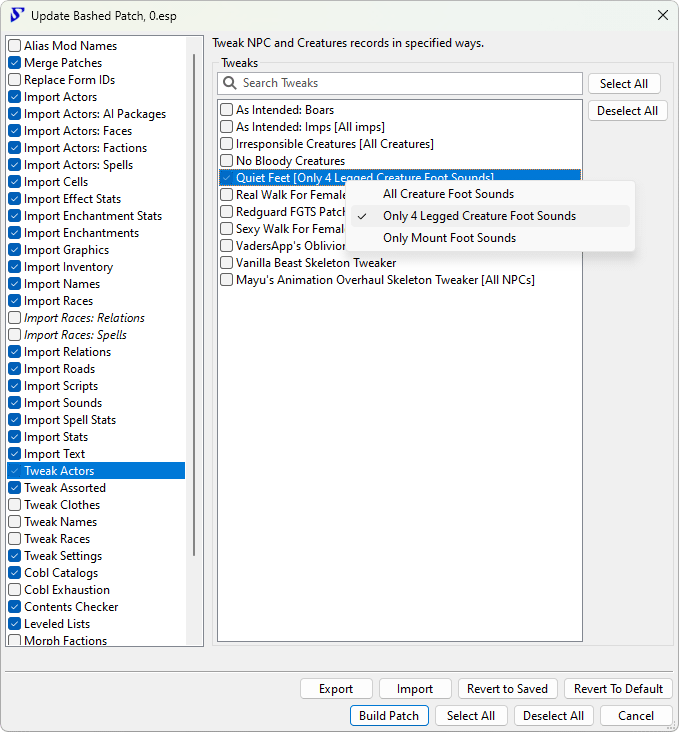Toggle the Import Cells checkbox
Screen dimensions: 679x732
(15, 182)
